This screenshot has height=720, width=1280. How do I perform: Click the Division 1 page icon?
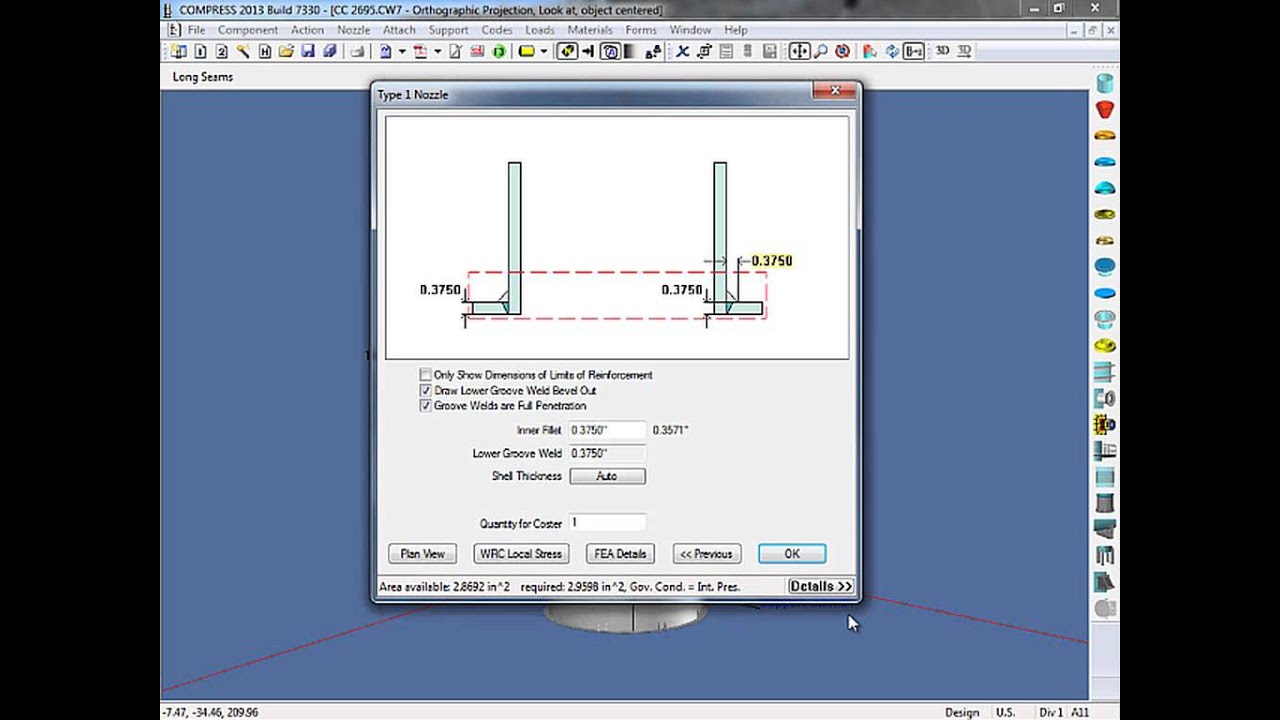click(200, 51)
